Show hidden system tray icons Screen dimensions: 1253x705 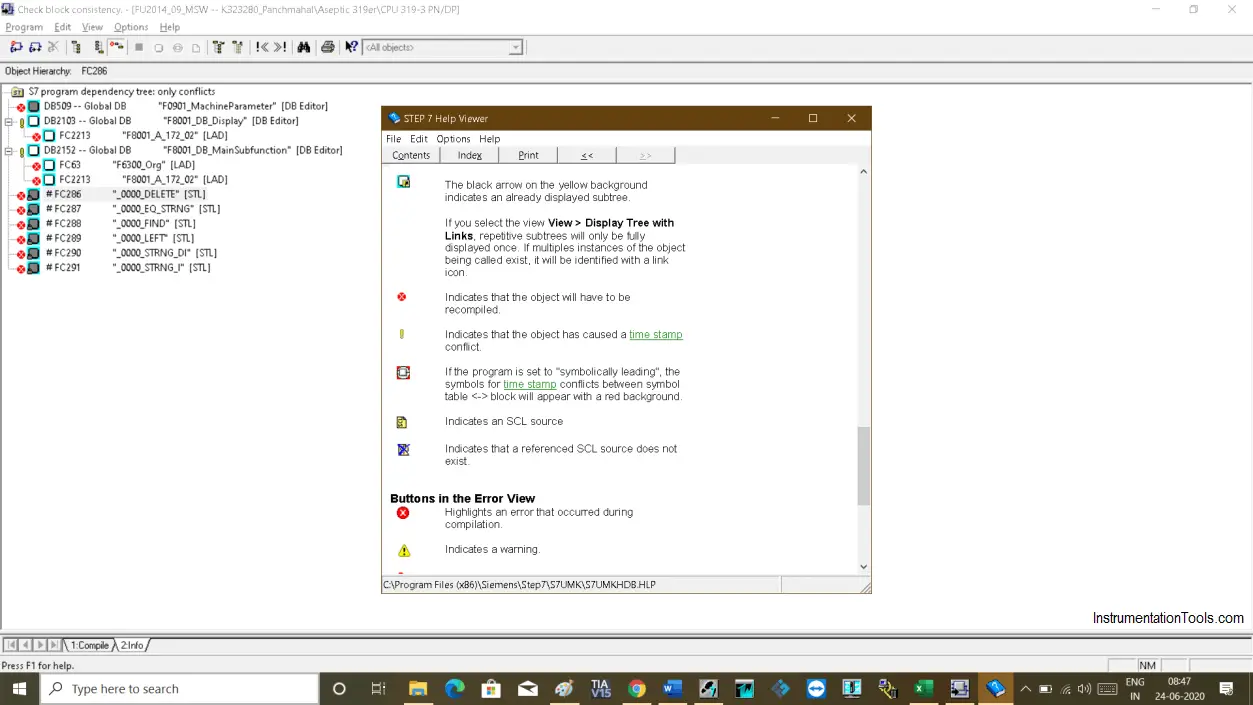pos(1025,688)
